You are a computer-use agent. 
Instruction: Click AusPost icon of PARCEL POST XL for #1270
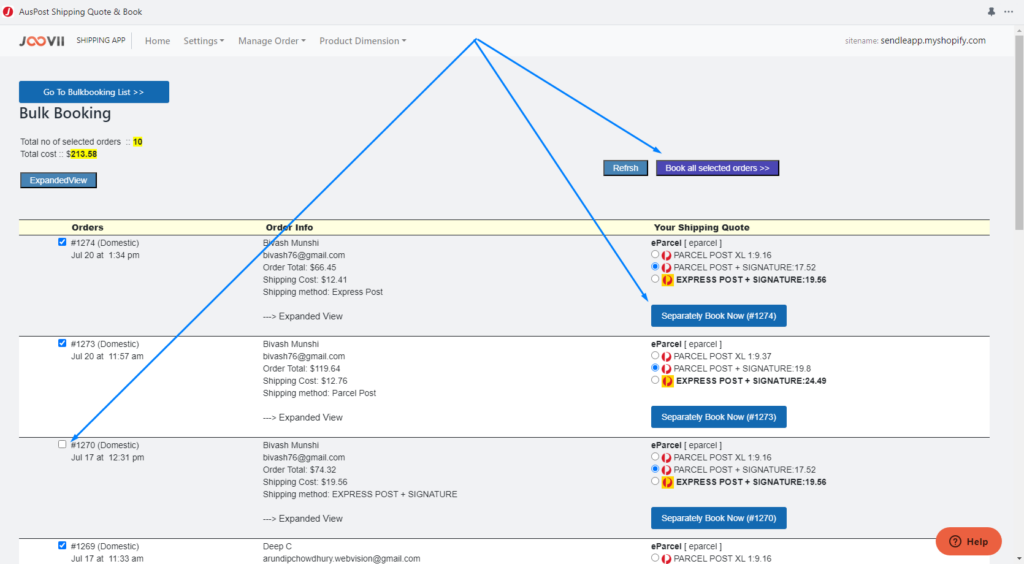pyautogui.click(x=666, y=458)
